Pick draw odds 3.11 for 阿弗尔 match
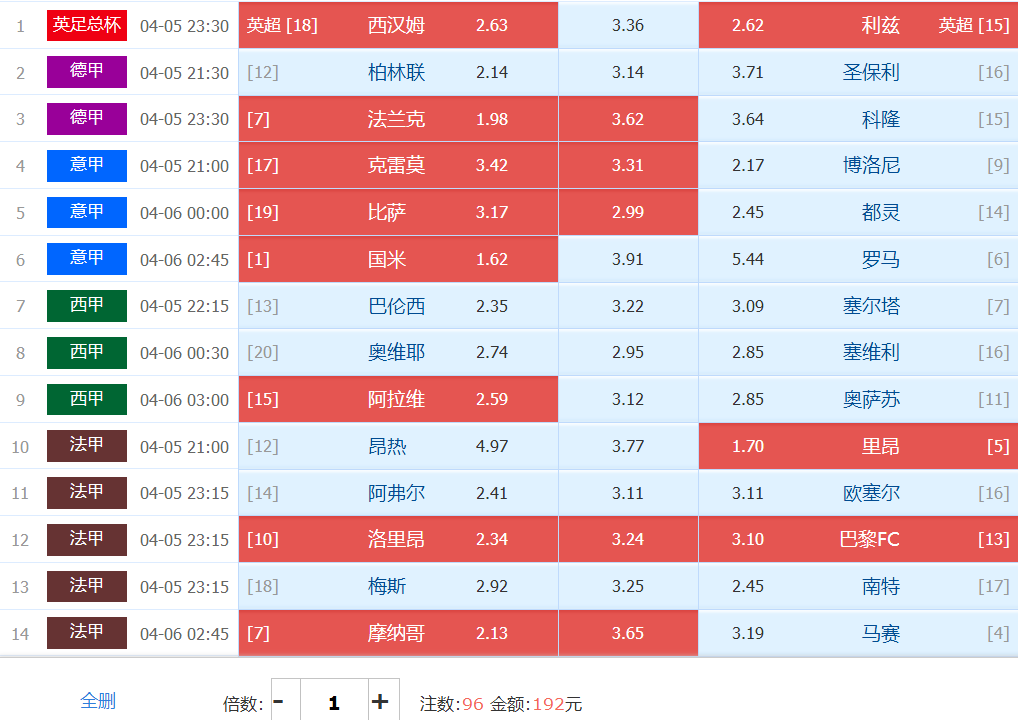 (x=628, y=493)
